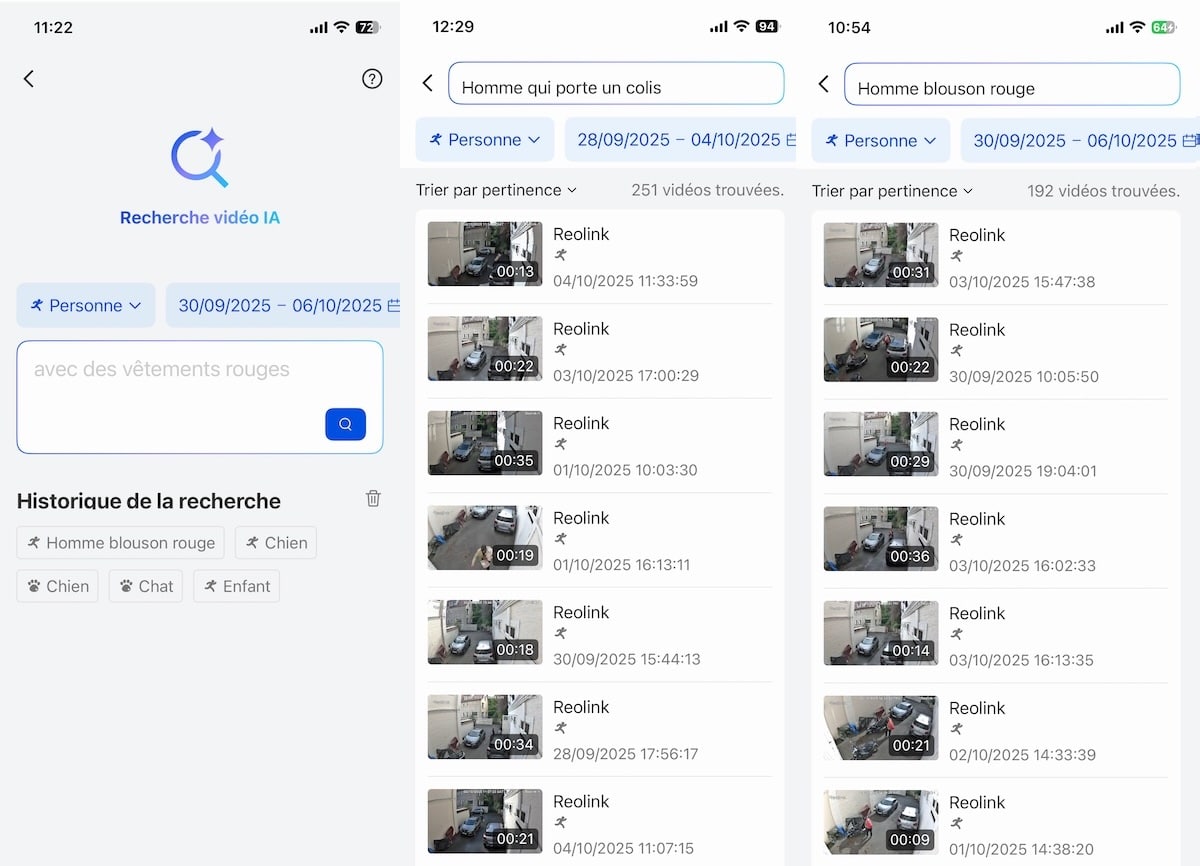
Task: Edit the 'Homme qui porte un colis' search field
Action: coord(615,87)
